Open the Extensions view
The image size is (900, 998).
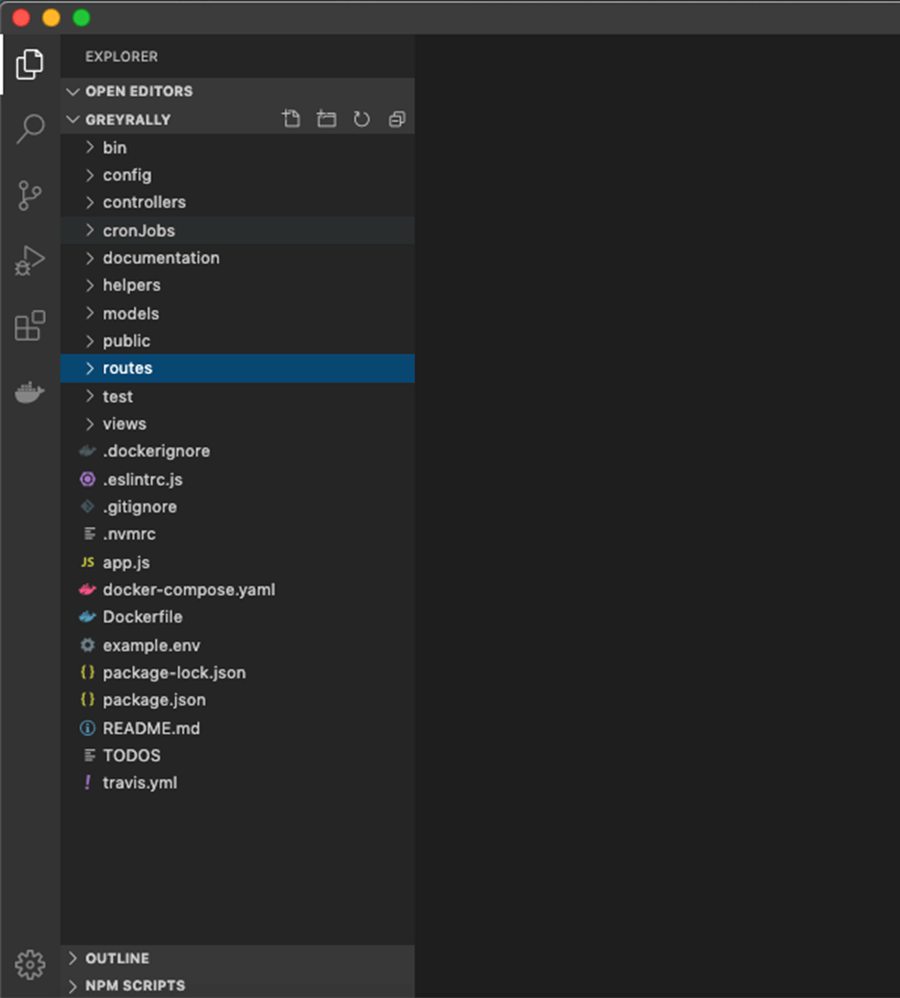click(30, 326)
